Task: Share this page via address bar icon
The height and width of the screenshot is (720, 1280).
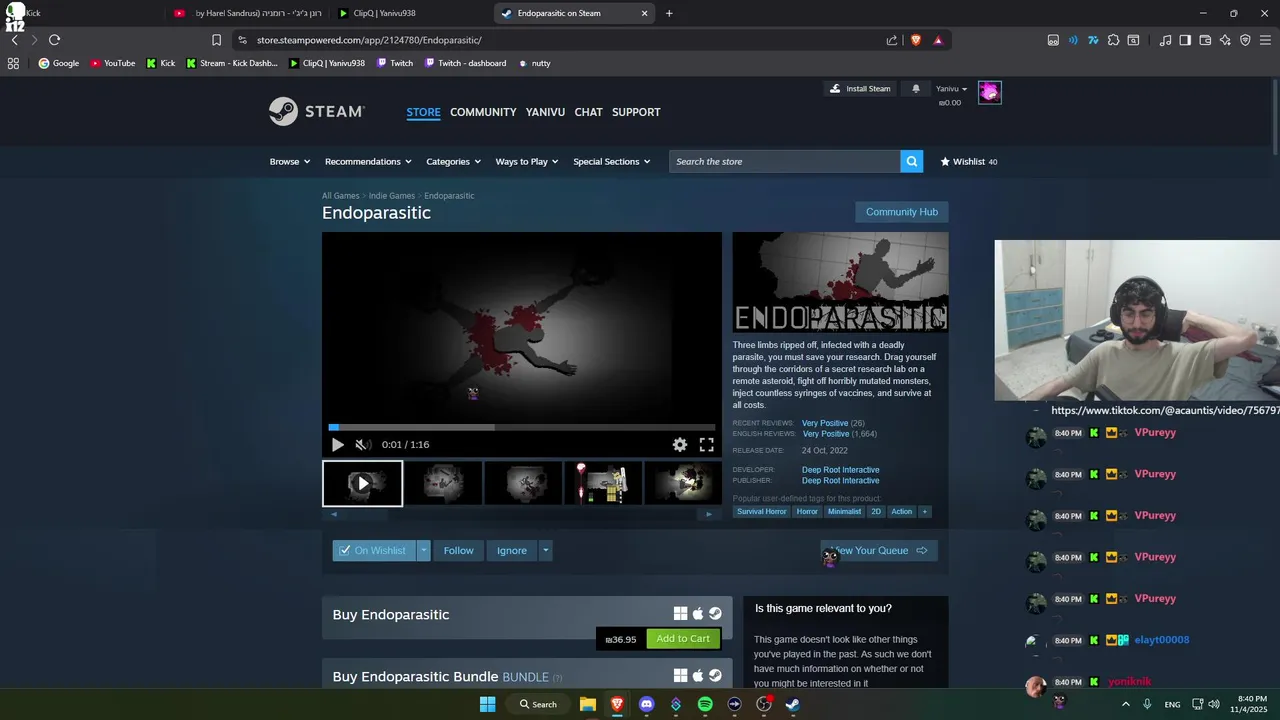Action: (x=892, y=40)
